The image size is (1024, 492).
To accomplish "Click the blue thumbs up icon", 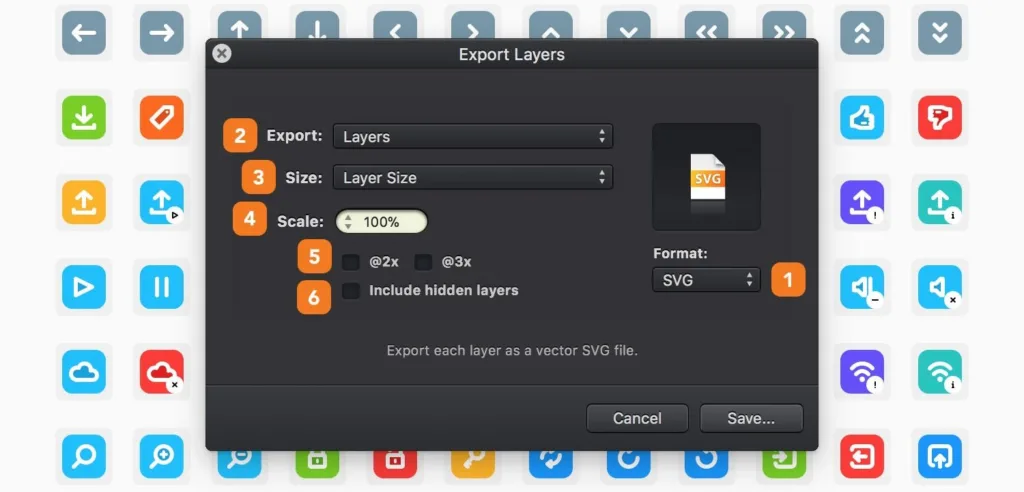I will point(862,118).
